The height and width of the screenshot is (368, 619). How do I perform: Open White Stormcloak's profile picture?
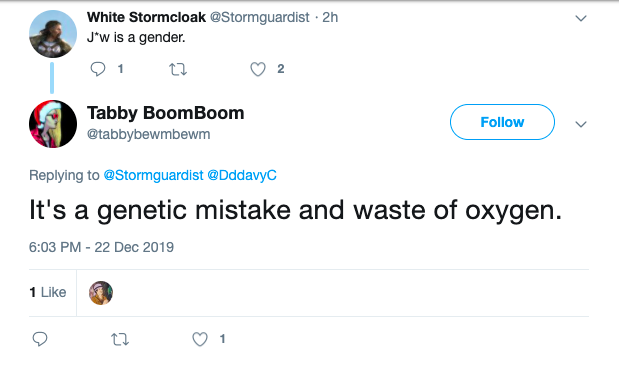53,34
